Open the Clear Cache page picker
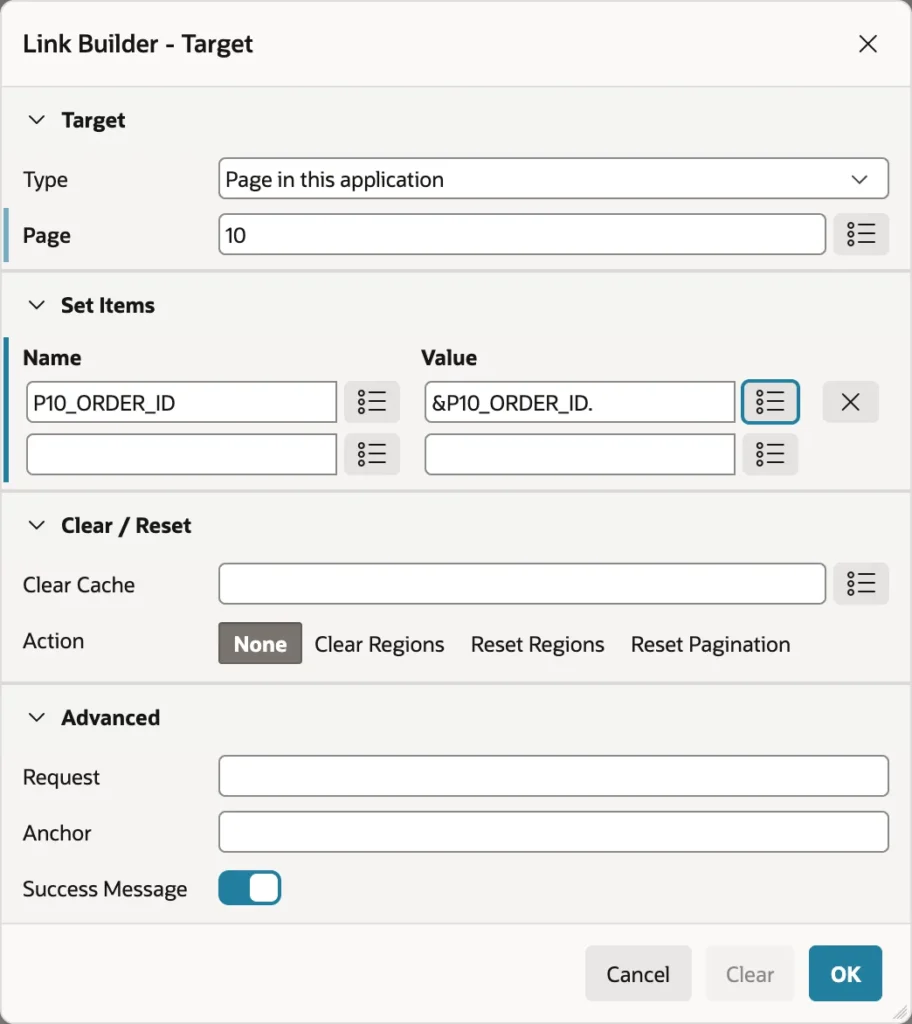Screen dimensions: 912x1024 pyautogui.click(x=860, y=583)
